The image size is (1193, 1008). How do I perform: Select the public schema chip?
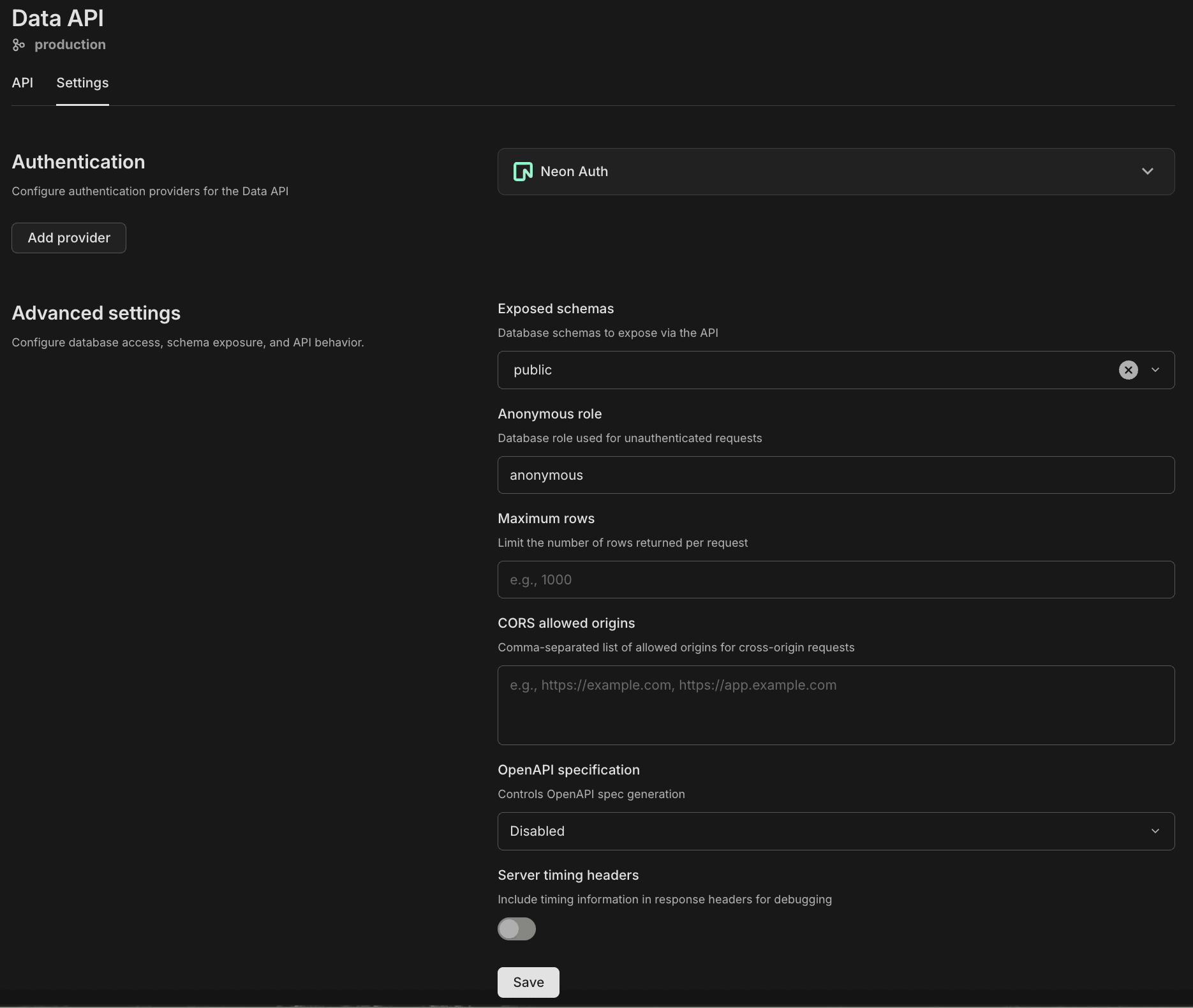tap(532, 370)
